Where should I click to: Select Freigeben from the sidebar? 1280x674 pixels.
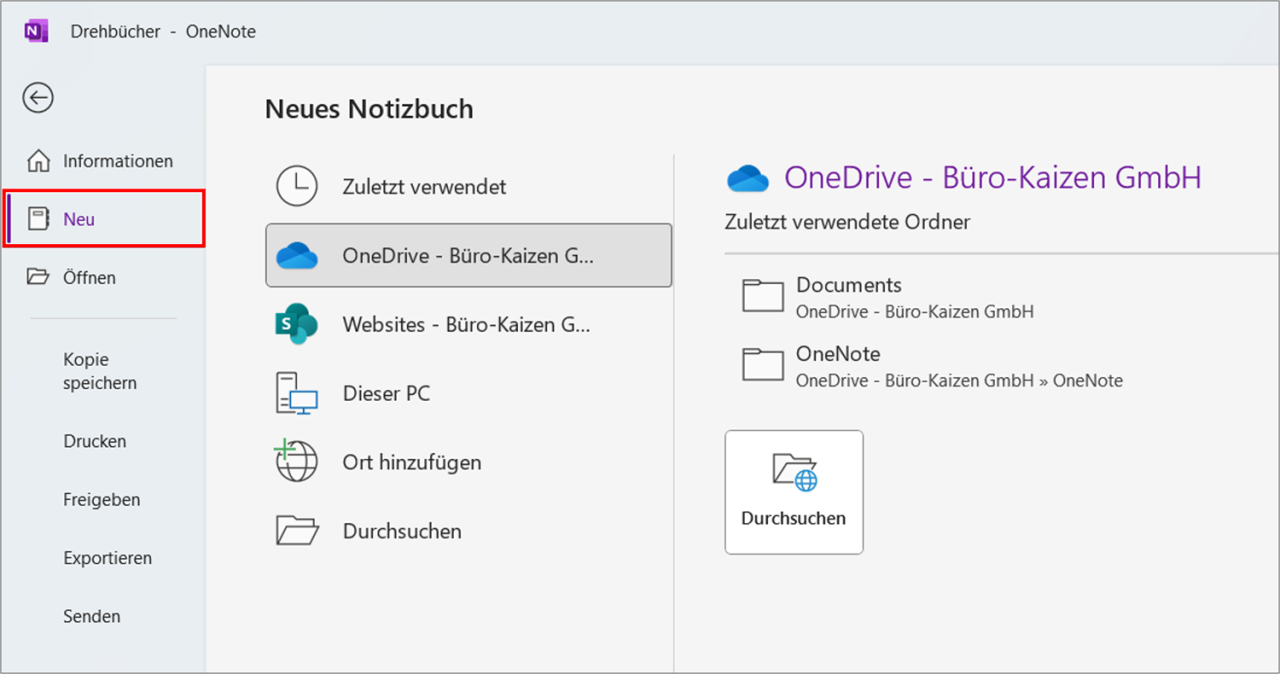(x=102, y=499)
